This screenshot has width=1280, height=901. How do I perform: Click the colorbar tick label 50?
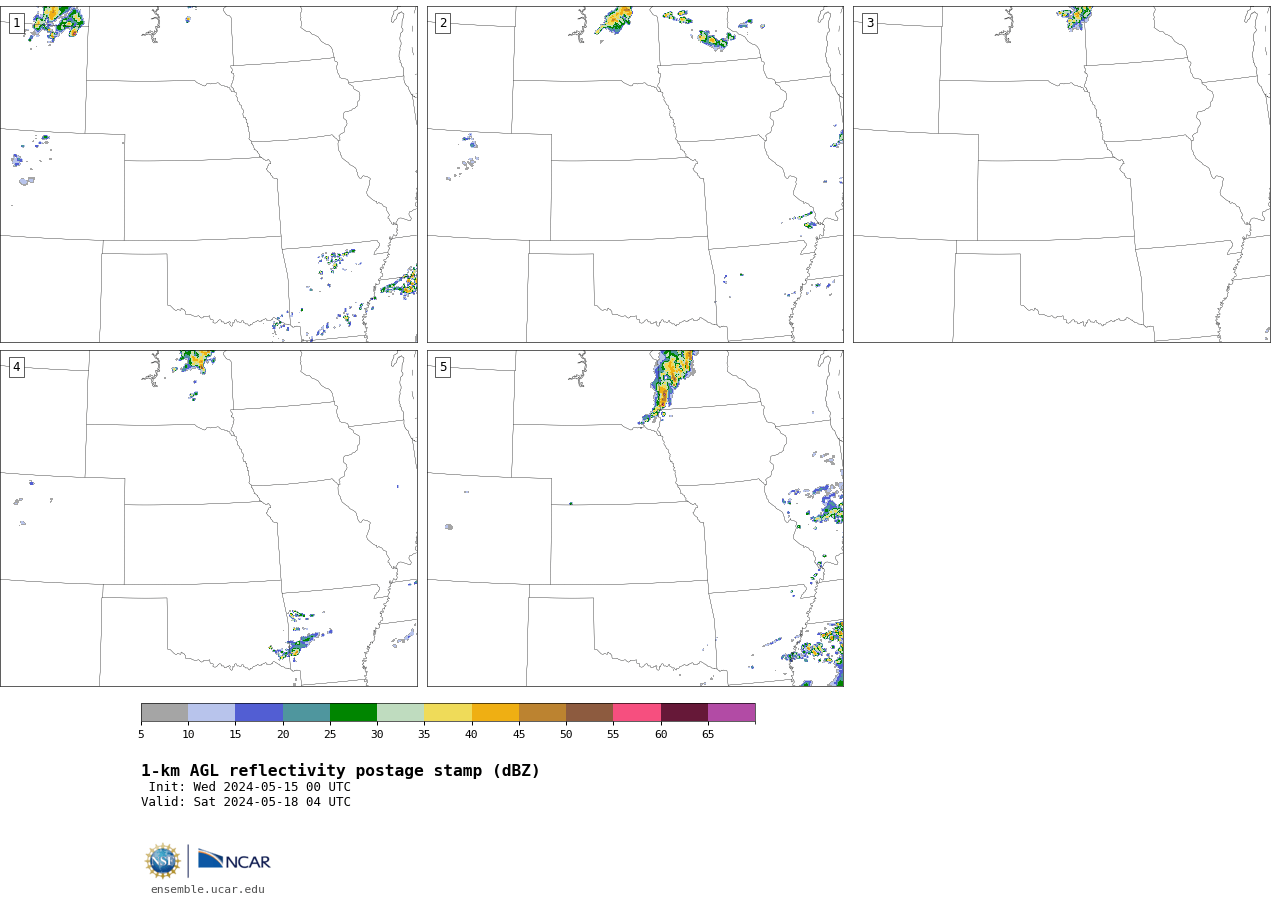(566, 734)
